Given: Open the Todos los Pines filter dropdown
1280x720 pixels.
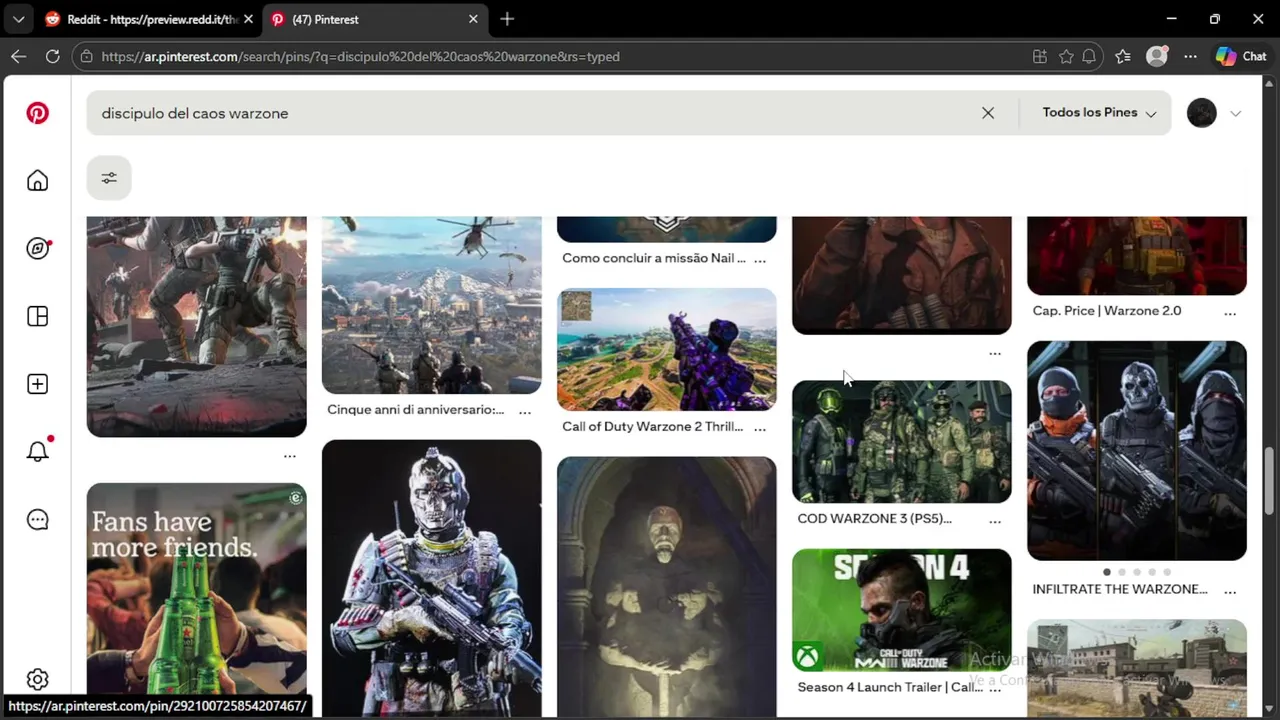Looking at the screenshot, I should pyautogui.click(x=1099, y=113).
